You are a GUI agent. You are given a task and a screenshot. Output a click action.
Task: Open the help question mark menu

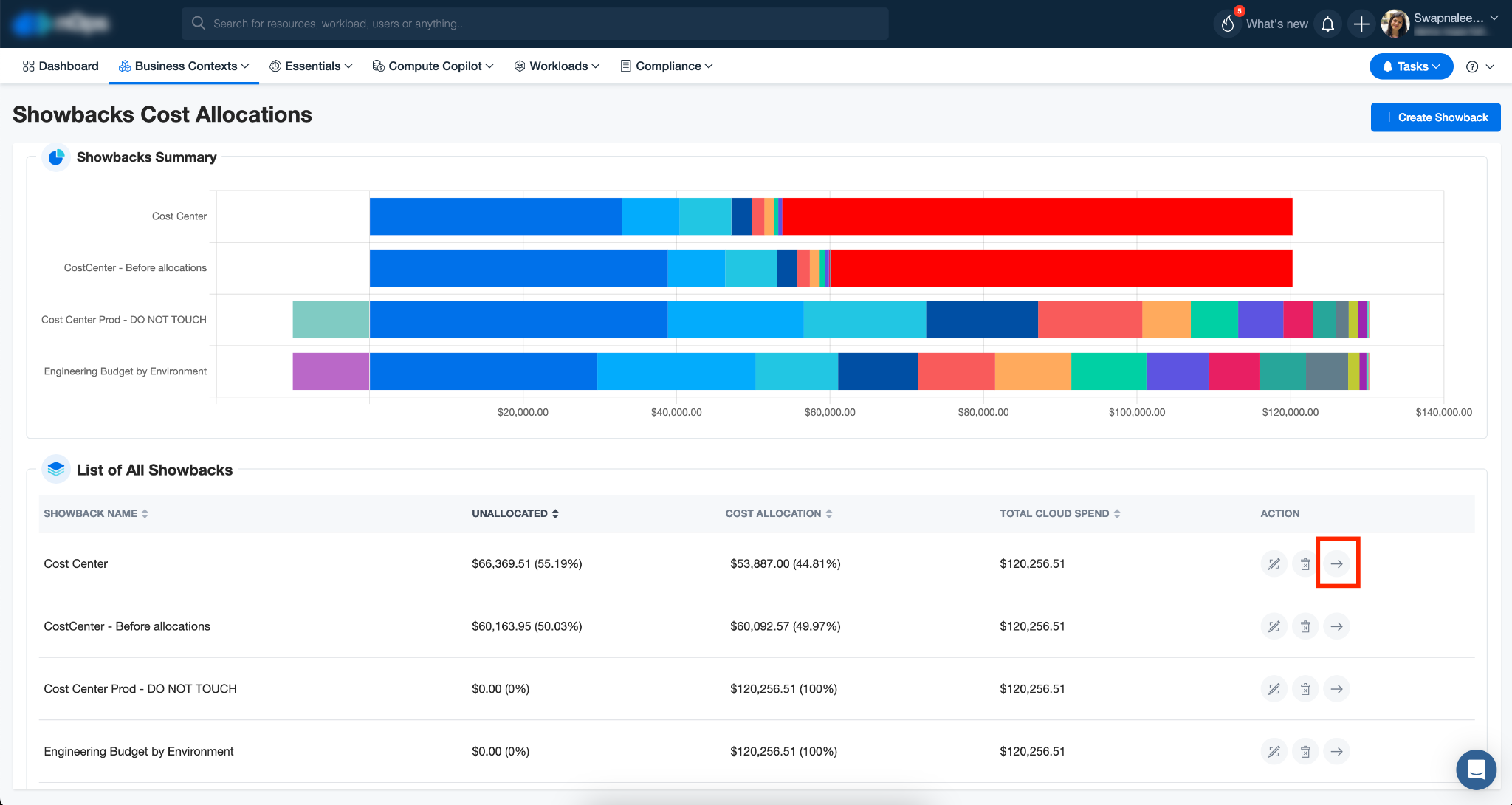(1480, 66)
